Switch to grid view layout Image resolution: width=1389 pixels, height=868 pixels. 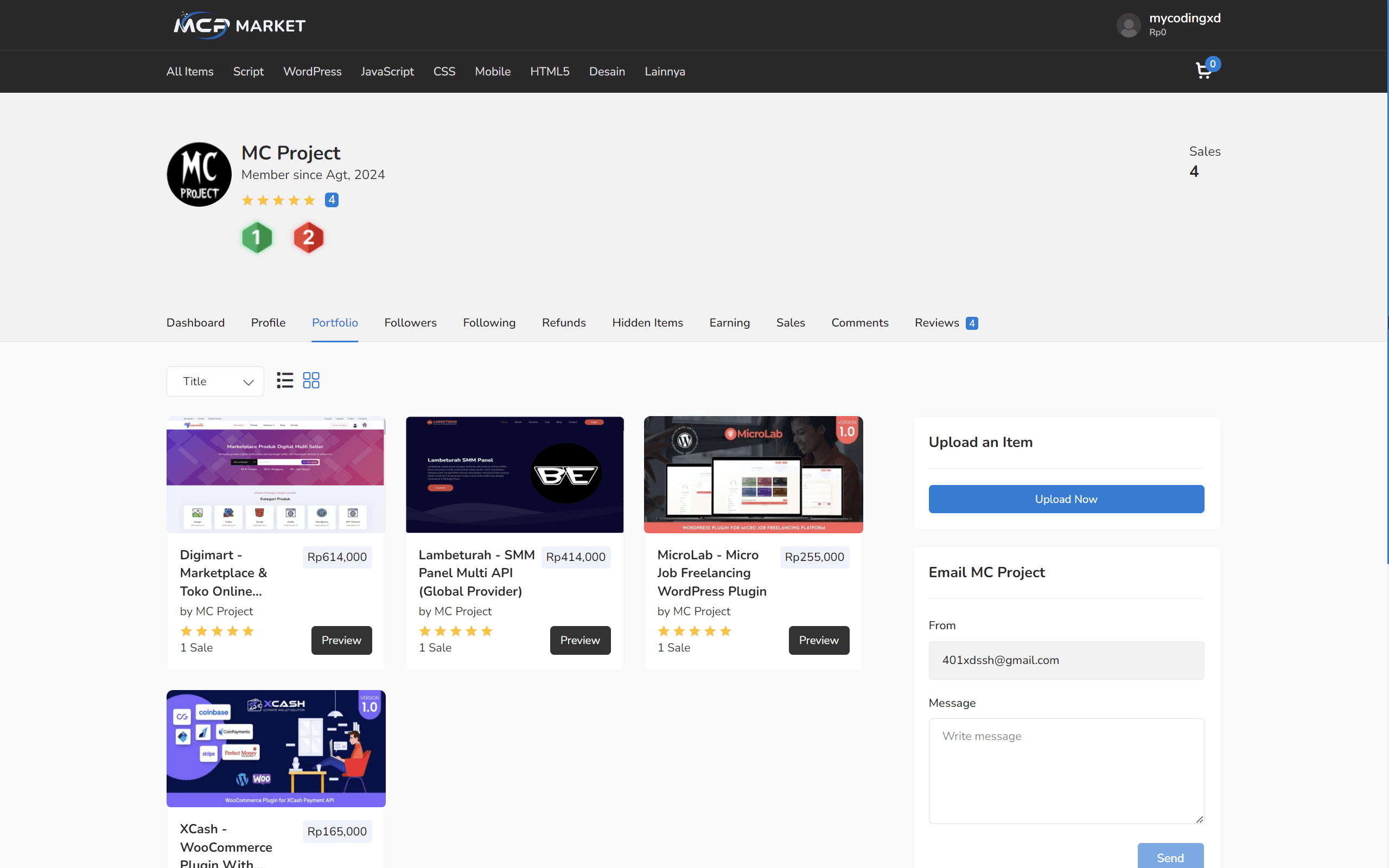(311, 381)
